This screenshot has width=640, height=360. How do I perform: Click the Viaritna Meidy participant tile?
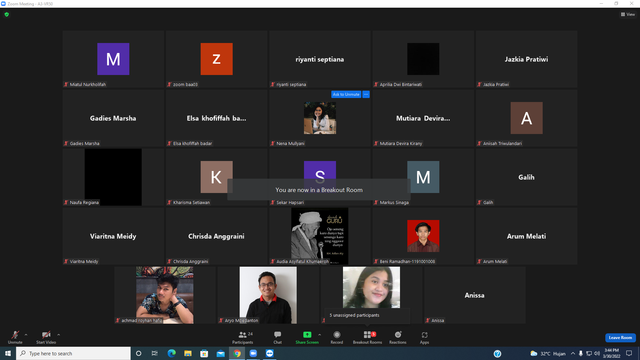pyautogui.click(x=113, y=236)
